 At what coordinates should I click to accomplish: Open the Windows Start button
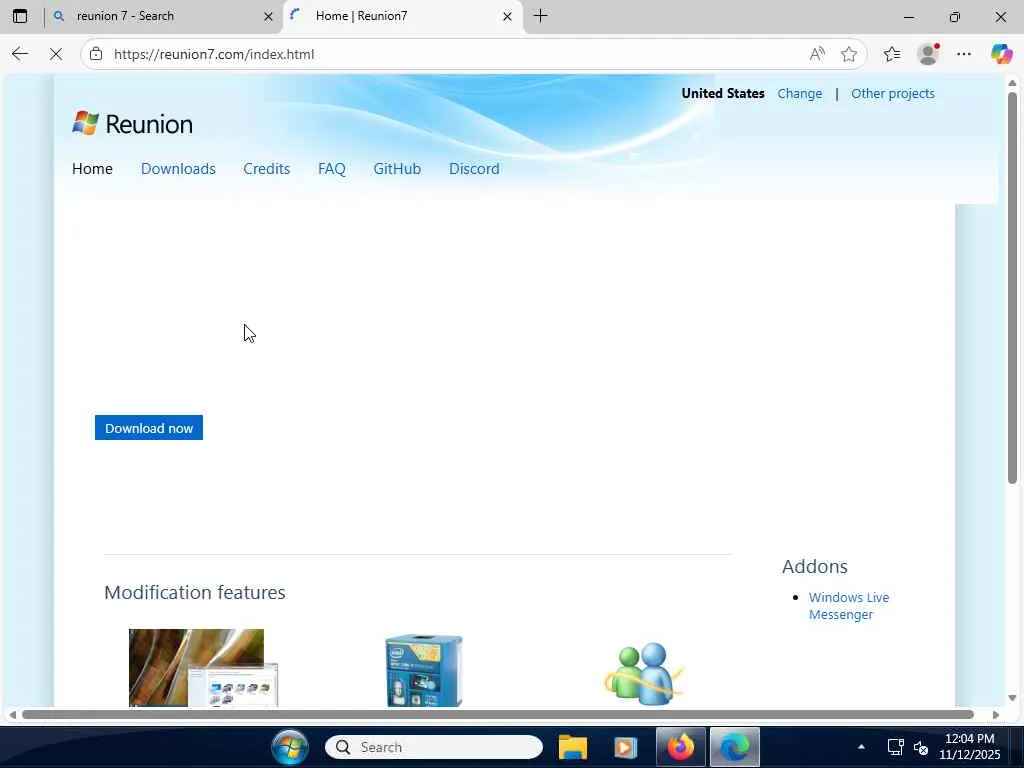point(290,747)
